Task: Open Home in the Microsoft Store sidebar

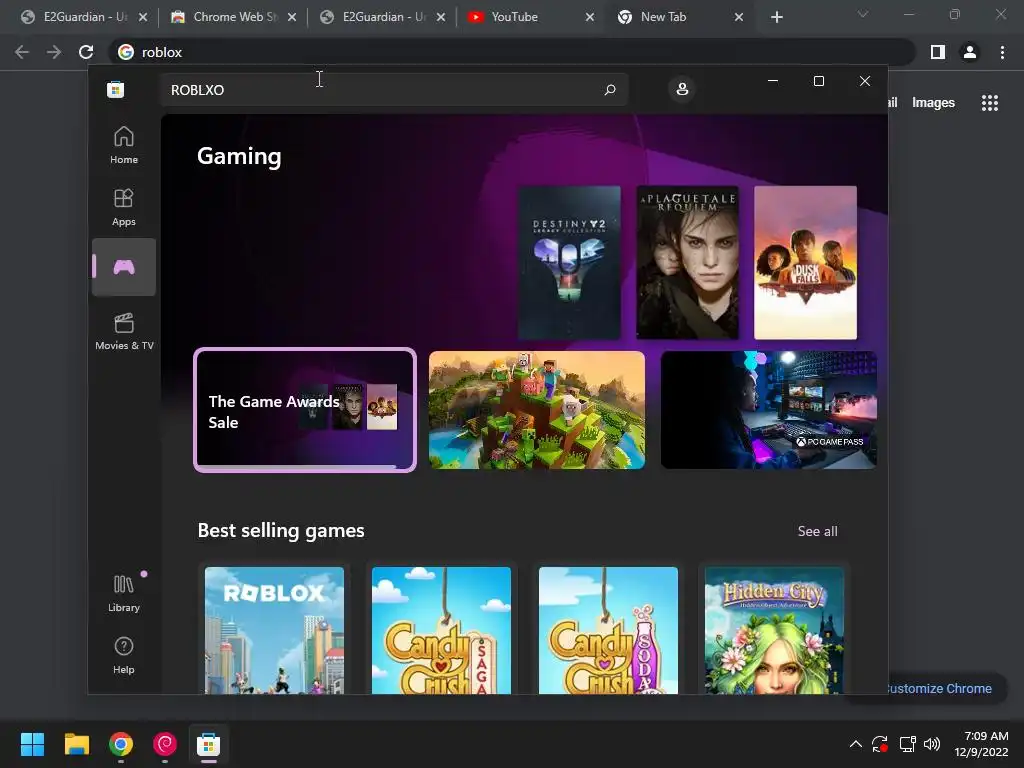Action: click(123, 145)
